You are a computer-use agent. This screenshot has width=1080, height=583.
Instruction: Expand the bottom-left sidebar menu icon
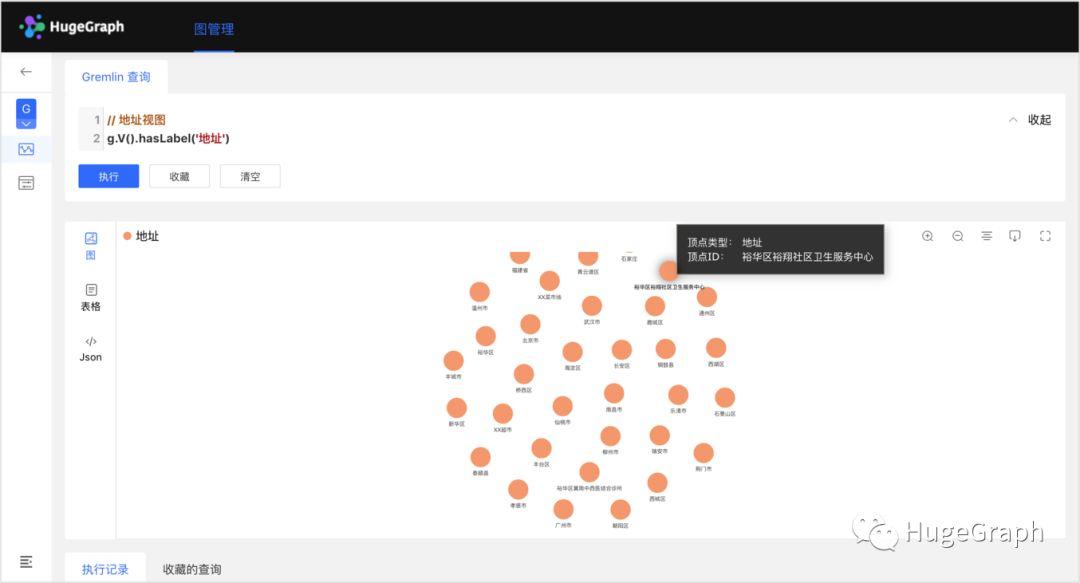pyautogui.click(x=26, y=562)
